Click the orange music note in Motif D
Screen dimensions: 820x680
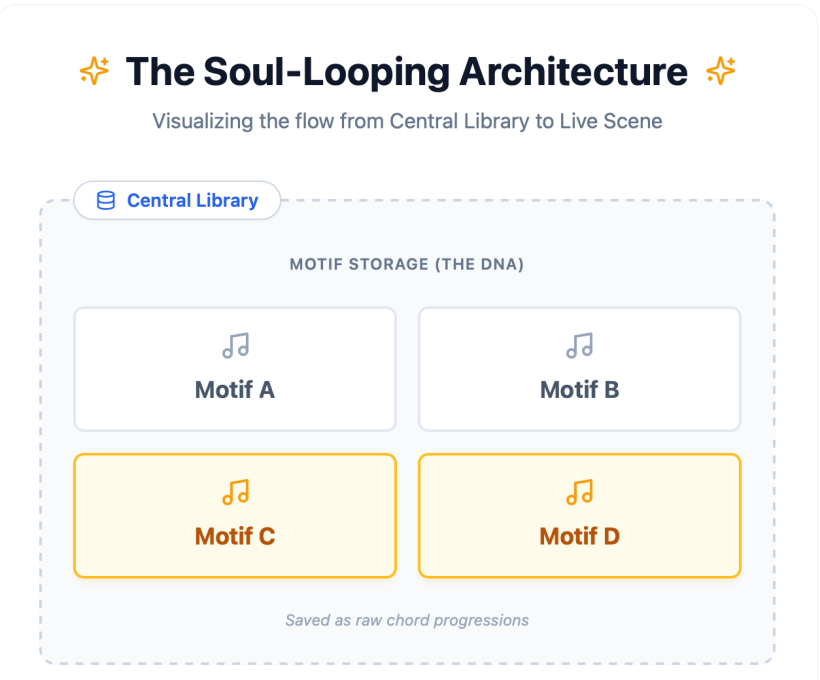(x=579, y=492)
